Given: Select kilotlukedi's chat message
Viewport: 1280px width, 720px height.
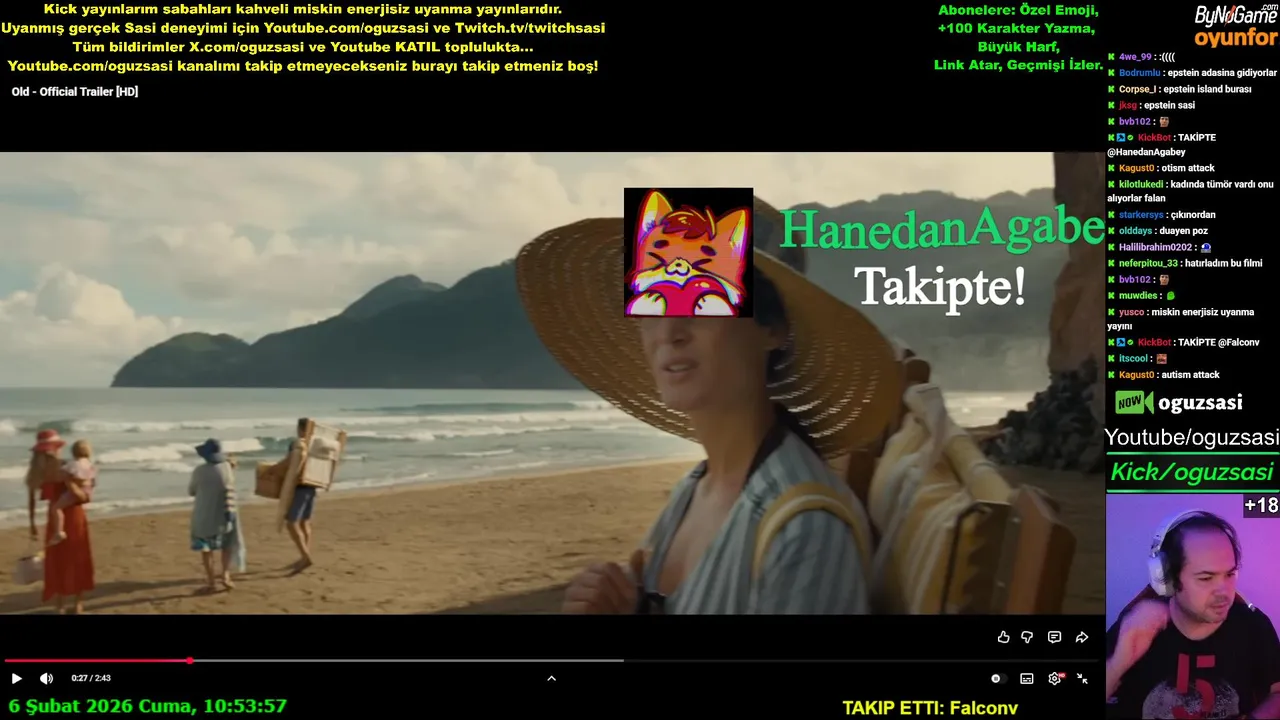Looking at the screenshot, I should (x=1191, y=191).
